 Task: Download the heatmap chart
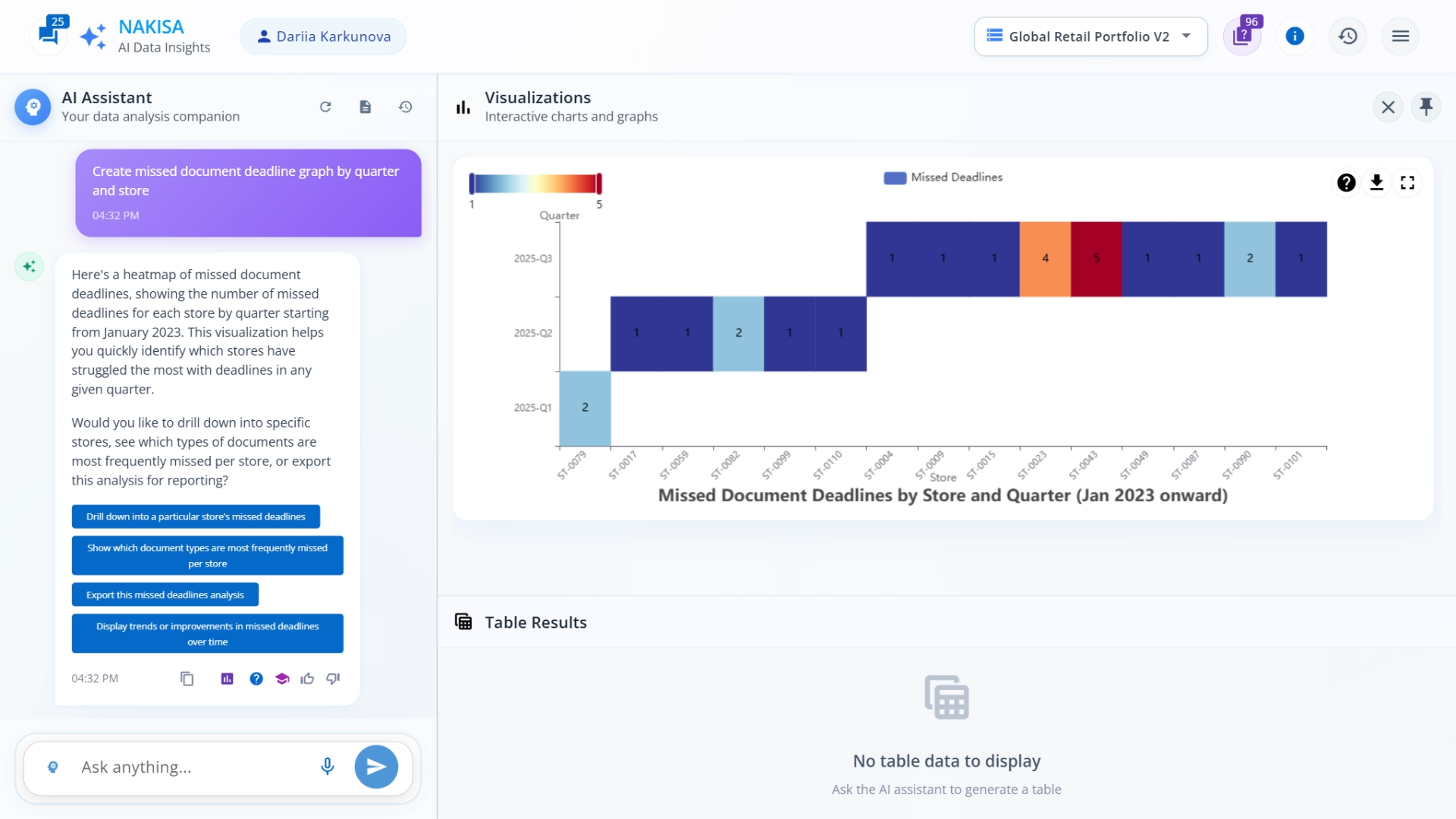1376,183
